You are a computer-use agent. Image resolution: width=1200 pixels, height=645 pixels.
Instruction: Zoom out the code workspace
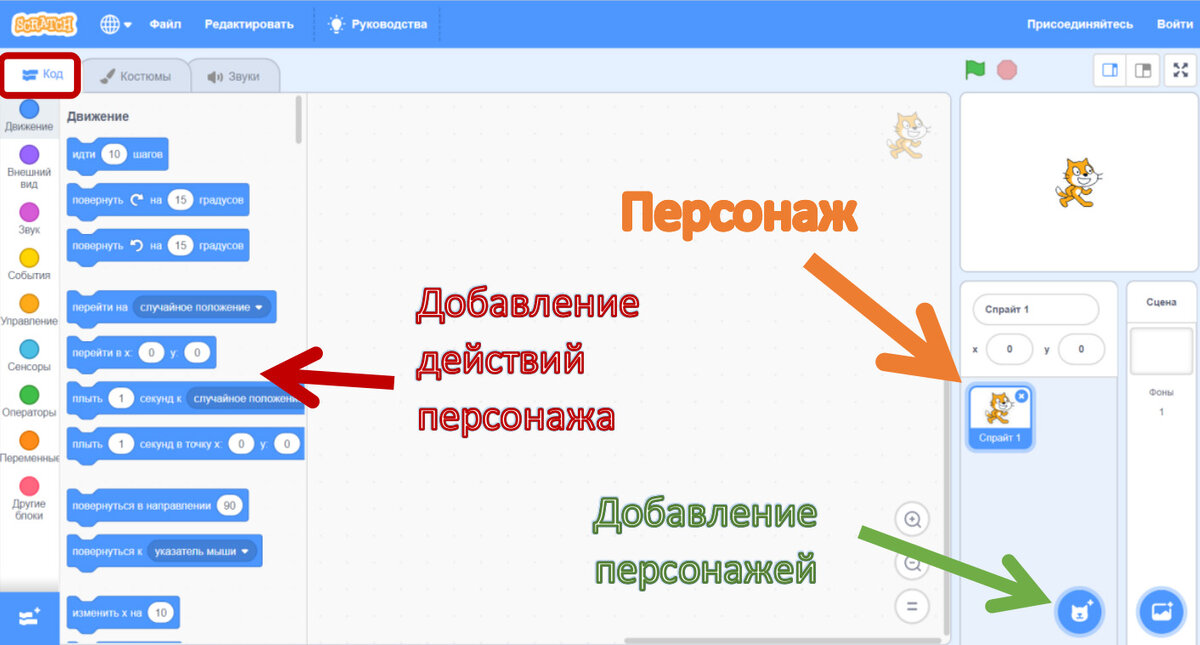(x=912, y=563)
